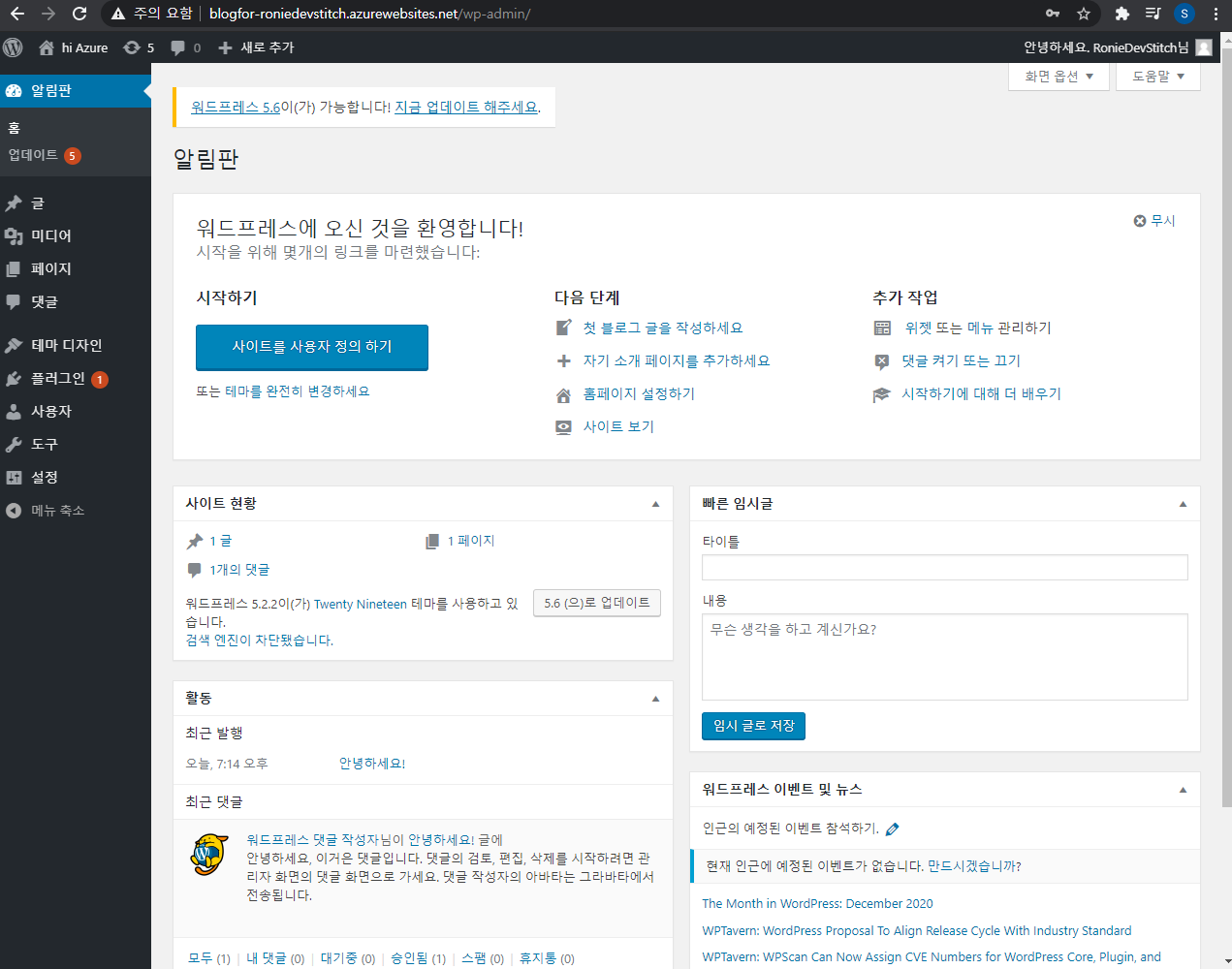The image size is (1232, 969).
Task: Click the 페이지 pages icon in sidebar
Action: (x=14, y=268)
